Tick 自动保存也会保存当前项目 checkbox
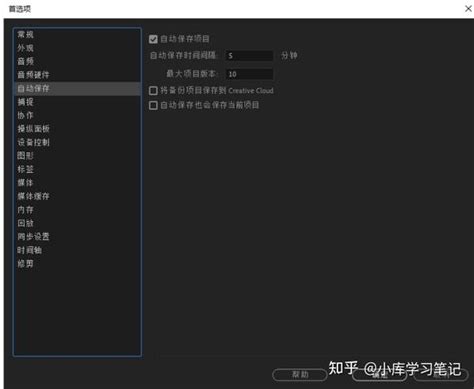The image size is (474, 389). tap(153, 105)
